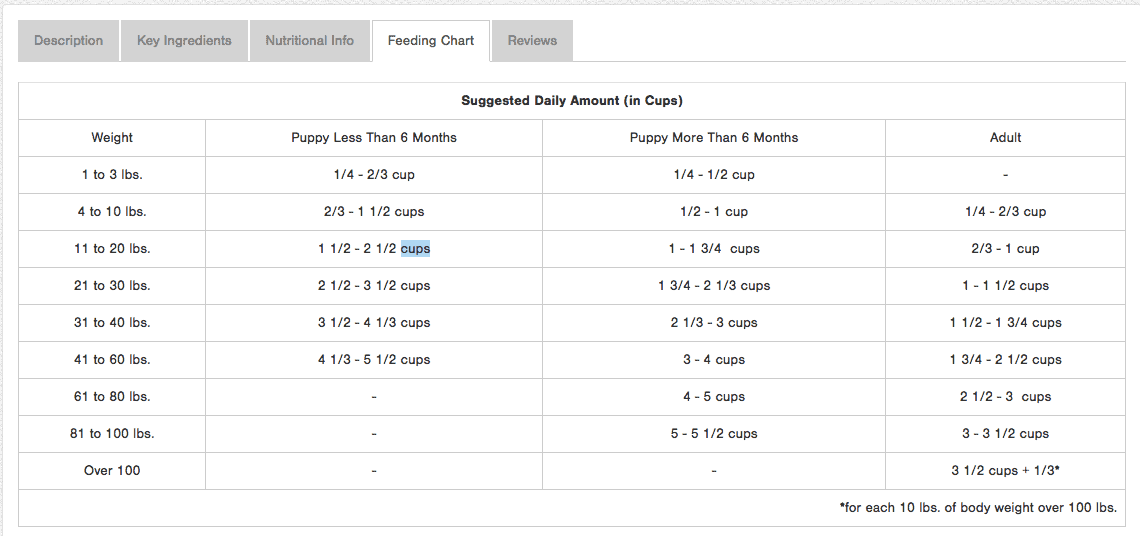The width and height of the screenshot is (1140, 536).
Task: Open the Nutritional Info tab
Action: 309,41
